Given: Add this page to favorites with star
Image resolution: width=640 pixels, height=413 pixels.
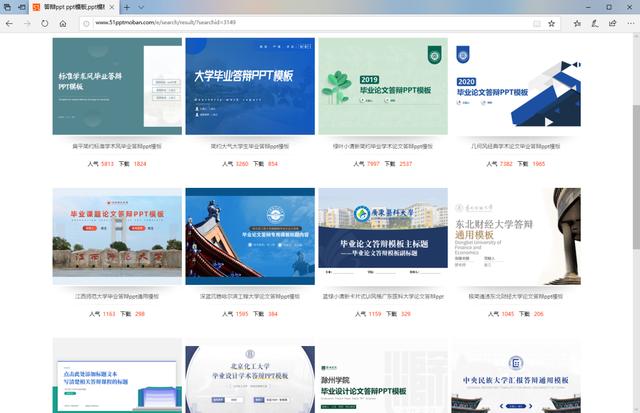Looking at the screenshot, I should tap(552, 22).
